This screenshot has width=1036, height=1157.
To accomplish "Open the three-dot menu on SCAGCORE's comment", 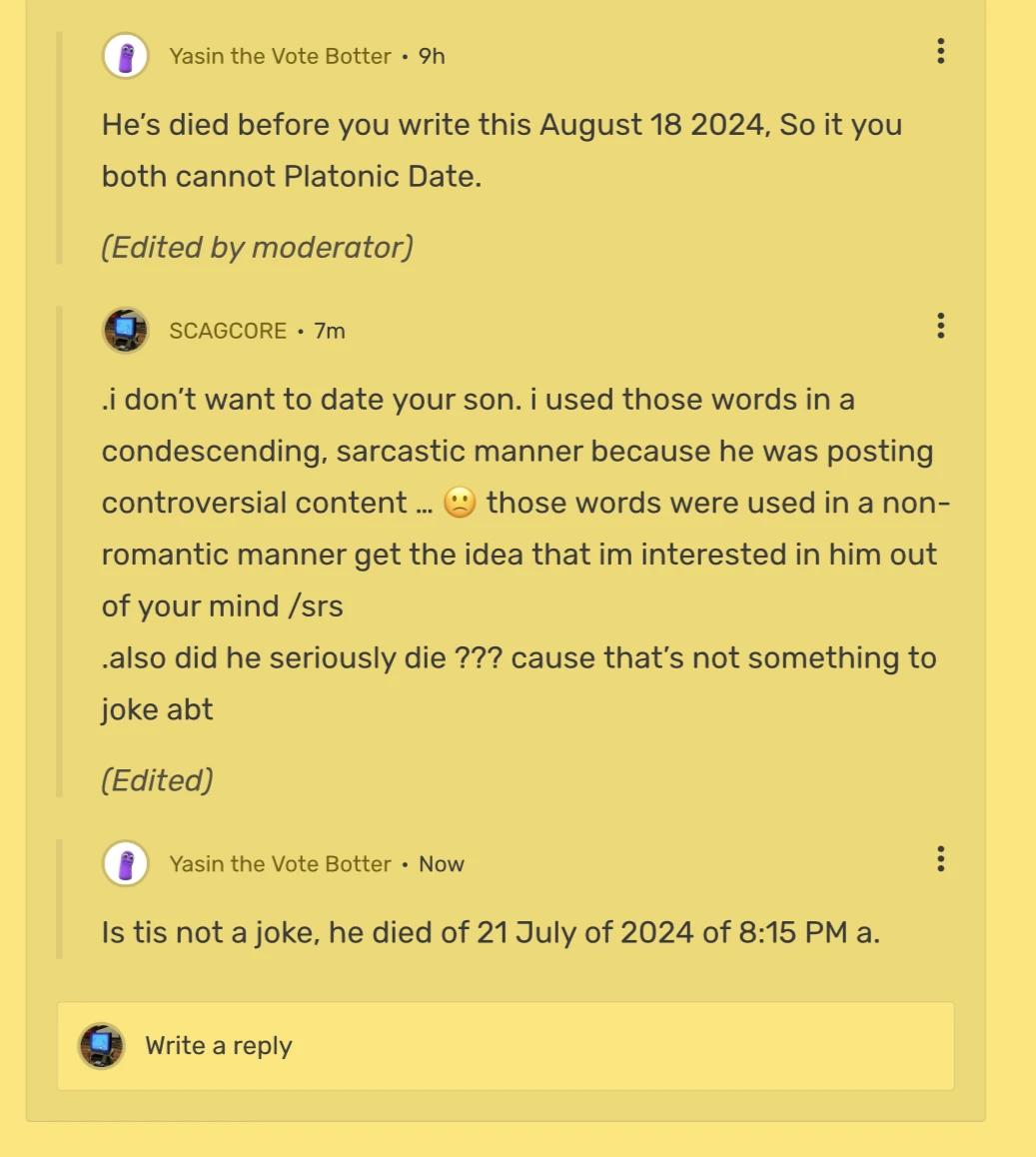I will pos(939,326).
